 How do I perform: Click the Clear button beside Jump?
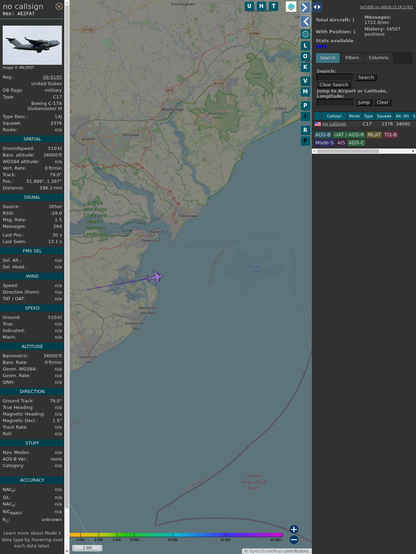[382, 102]
